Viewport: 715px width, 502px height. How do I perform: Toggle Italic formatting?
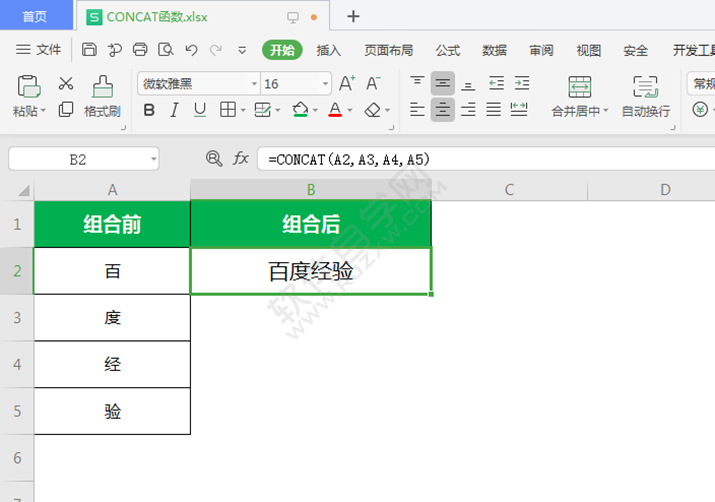click(174, 110)
